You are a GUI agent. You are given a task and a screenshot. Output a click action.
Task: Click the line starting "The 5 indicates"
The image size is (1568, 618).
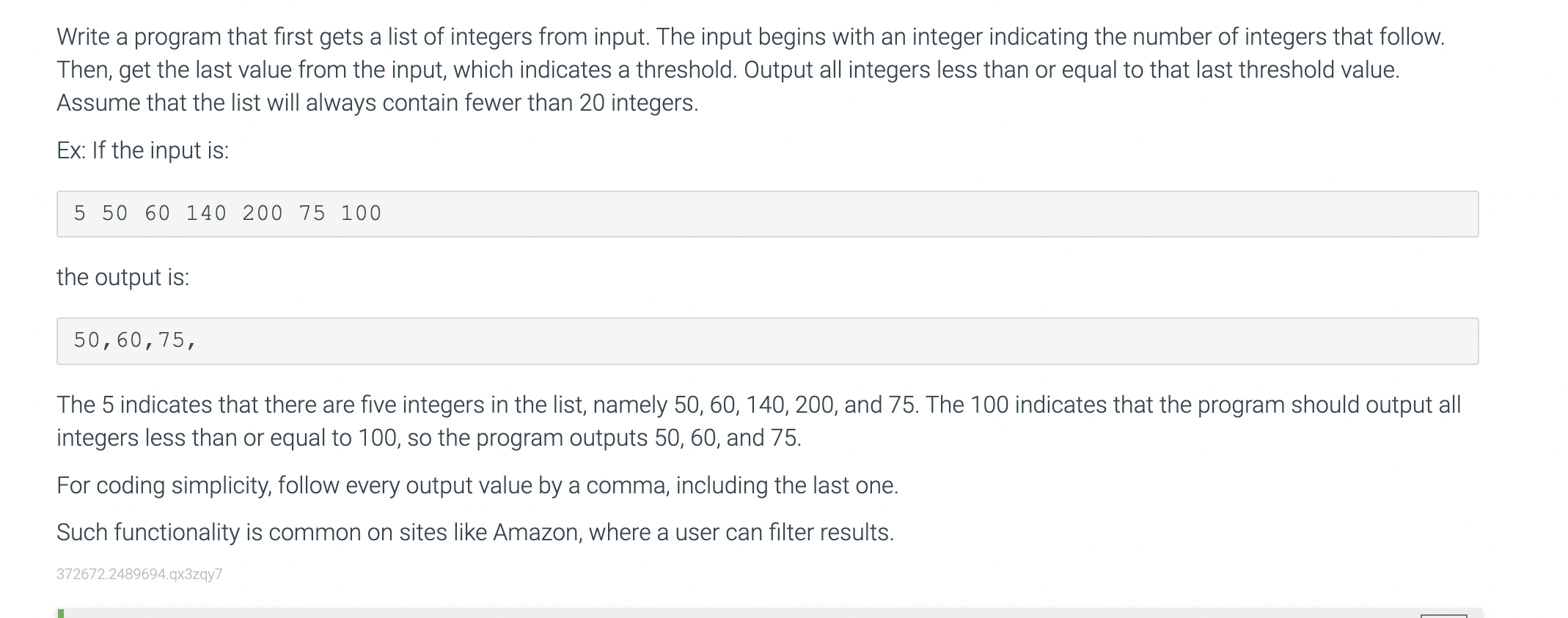coord(759,405)
